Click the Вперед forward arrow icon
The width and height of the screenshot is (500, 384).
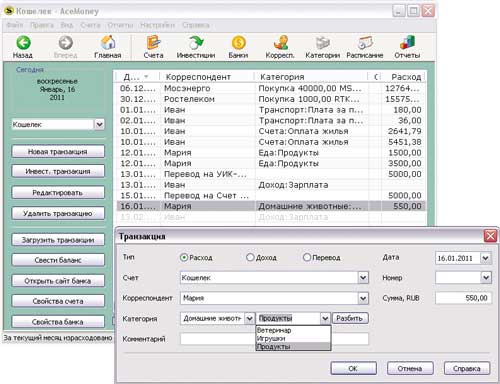pyautogui.click(x=66, y=43)
